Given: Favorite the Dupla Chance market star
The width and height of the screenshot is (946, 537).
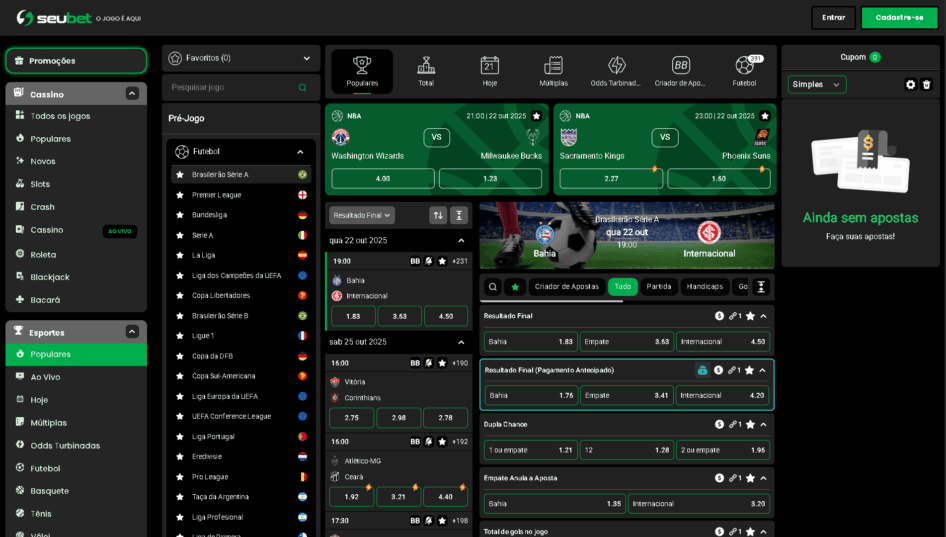Looking at the screenshot, I should pos(750,425).
